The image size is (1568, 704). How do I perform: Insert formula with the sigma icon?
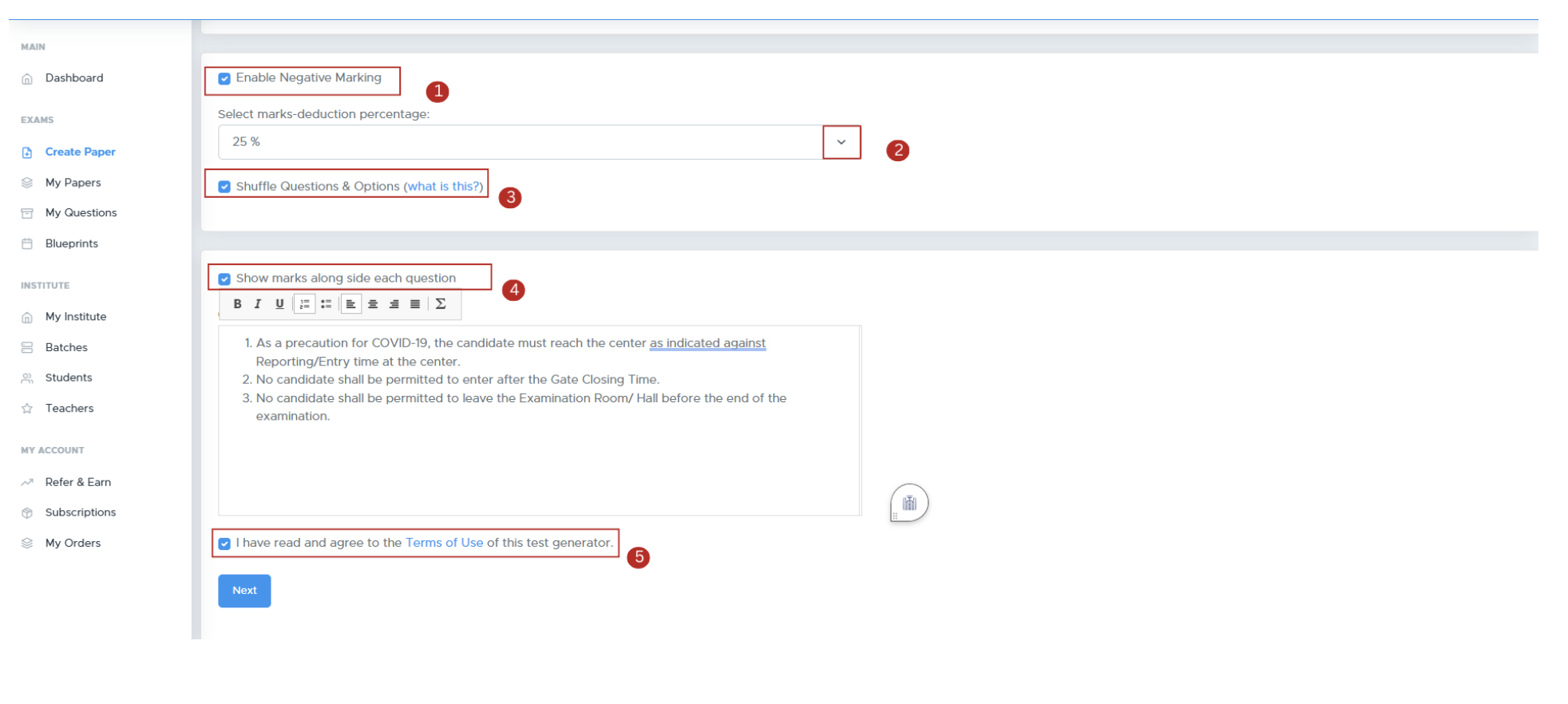pos(441,304)
